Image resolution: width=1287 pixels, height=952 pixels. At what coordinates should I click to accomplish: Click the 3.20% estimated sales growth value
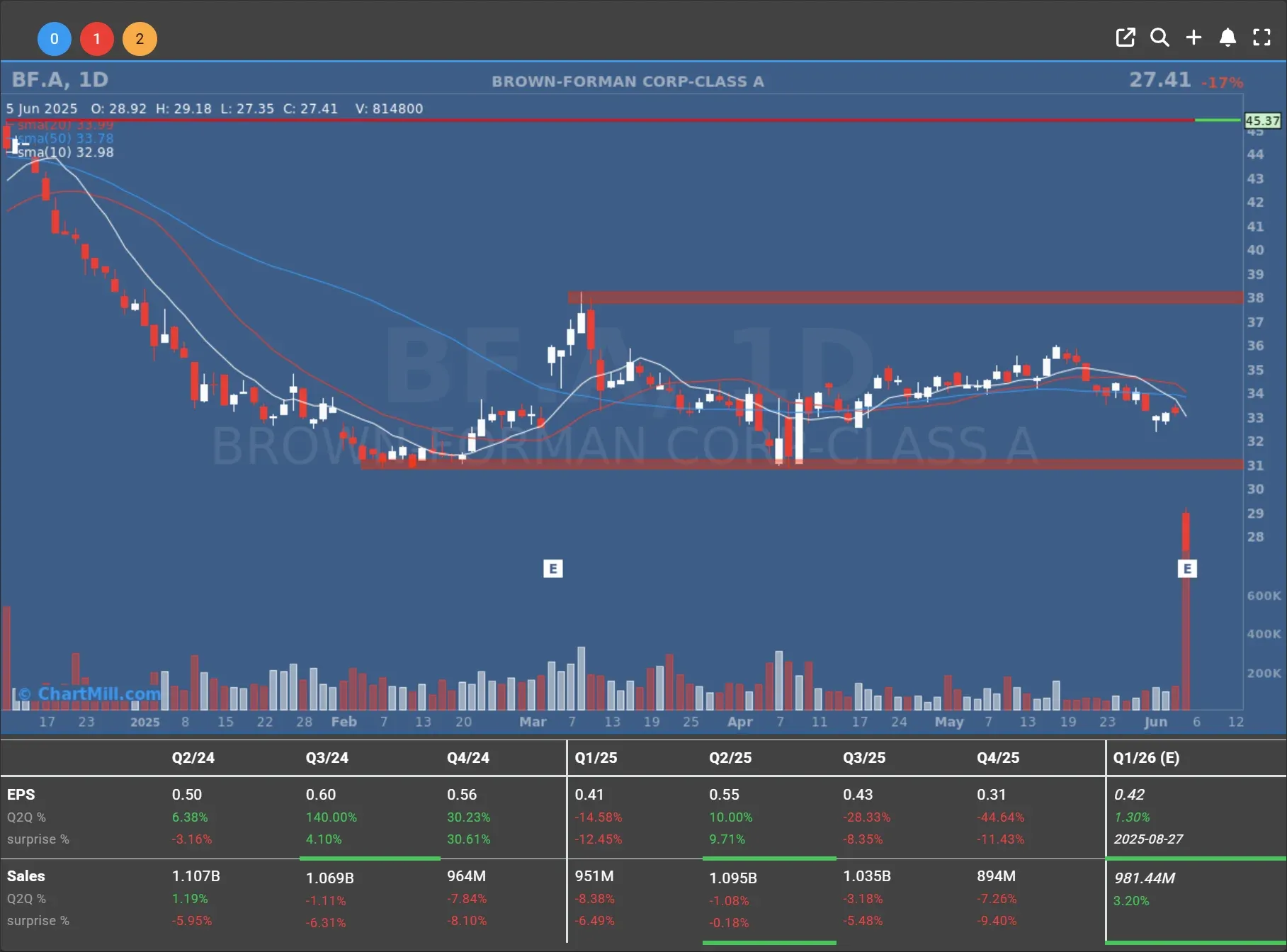(x=1131, y=900)
